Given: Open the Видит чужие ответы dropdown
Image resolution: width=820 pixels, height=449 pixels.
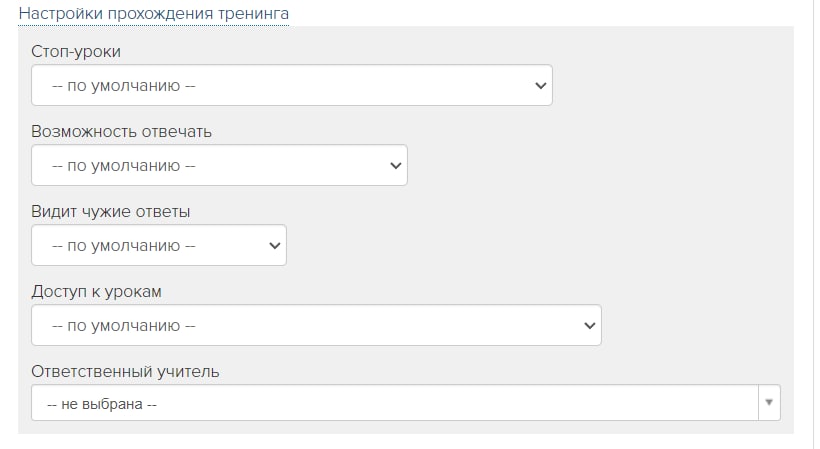Looking at the screenshot, I should coord(159,245).
